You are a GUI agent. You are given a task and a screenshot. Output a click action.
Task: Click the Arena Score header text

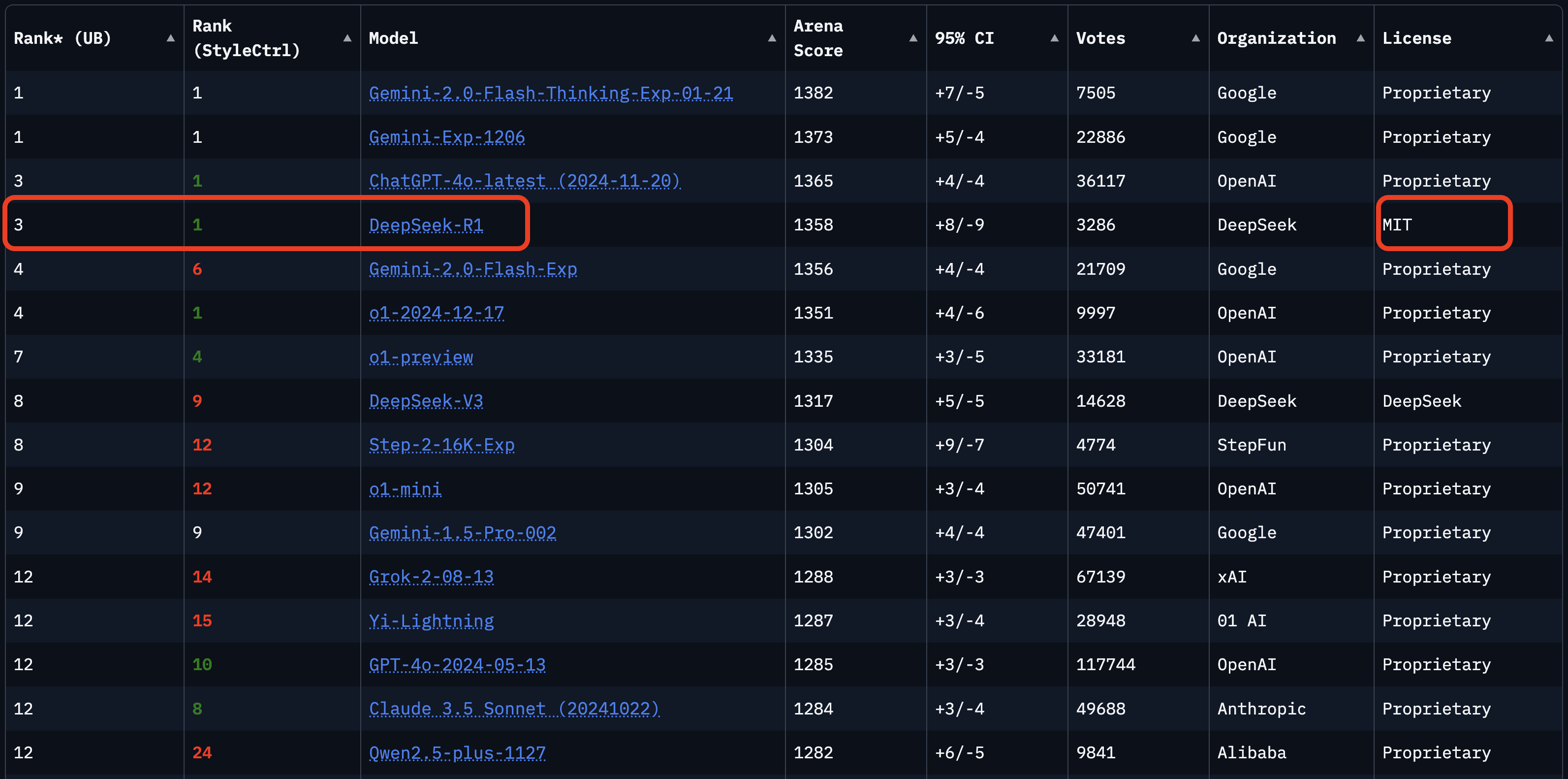(818, 38)
